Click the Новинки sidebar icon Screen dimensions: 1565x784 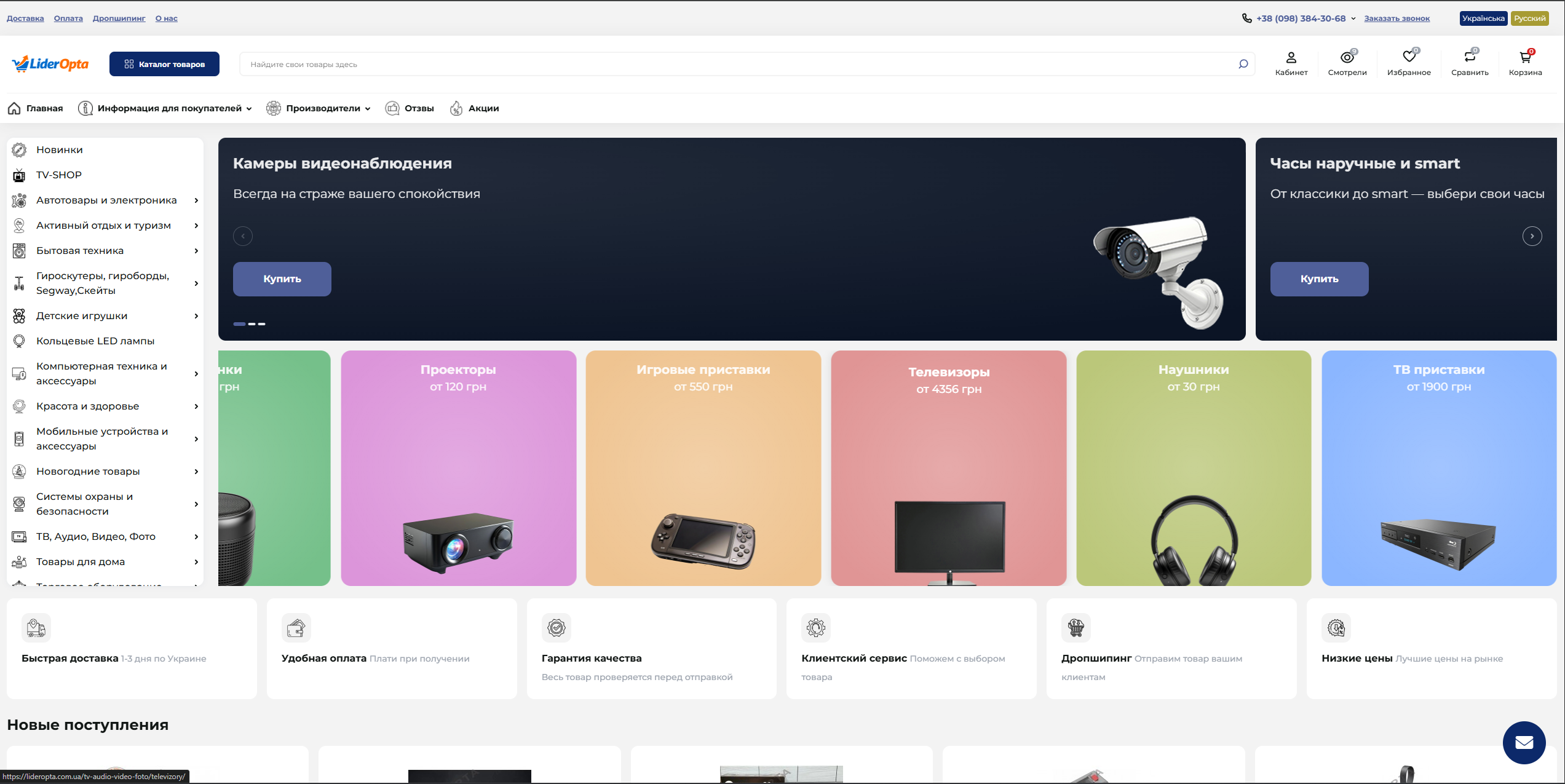19,150
